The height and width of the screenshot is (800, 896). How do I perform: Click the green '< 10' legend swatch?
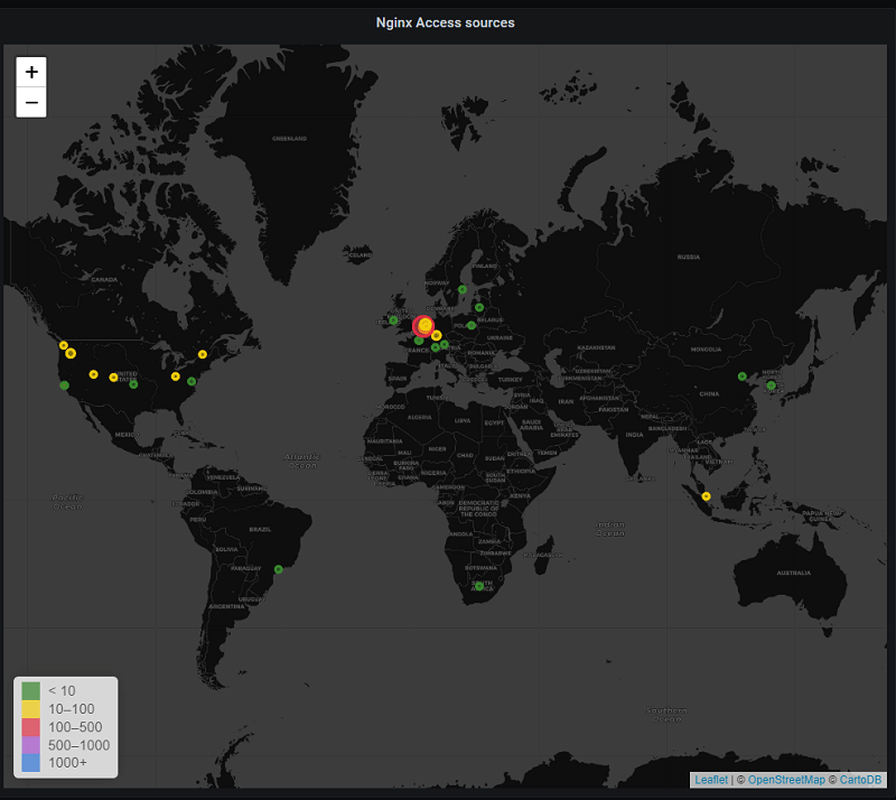(x=31, y=691)
